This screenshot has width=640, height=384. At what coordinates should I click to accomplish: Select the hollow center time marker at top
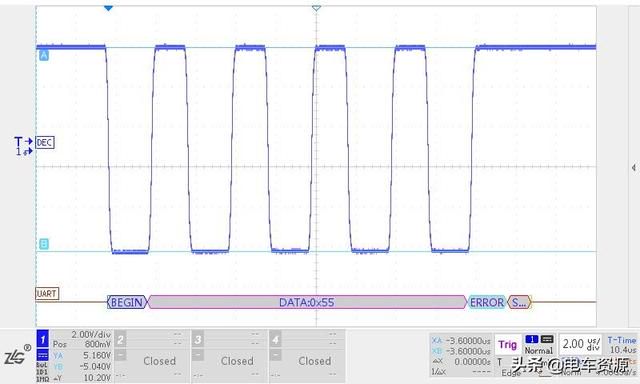[316, 8]
